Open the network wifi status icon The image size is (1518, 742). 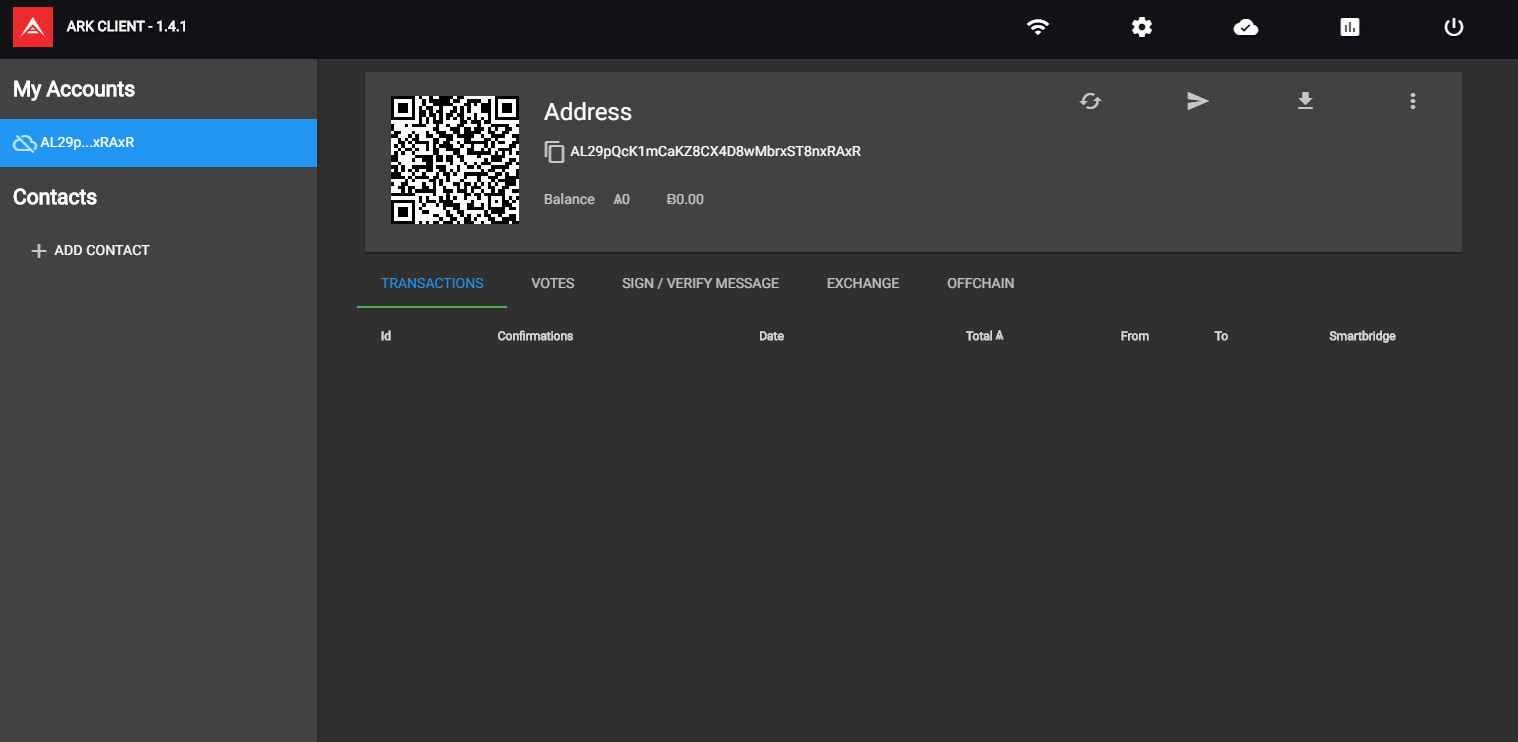click(x=1038, y=27)
